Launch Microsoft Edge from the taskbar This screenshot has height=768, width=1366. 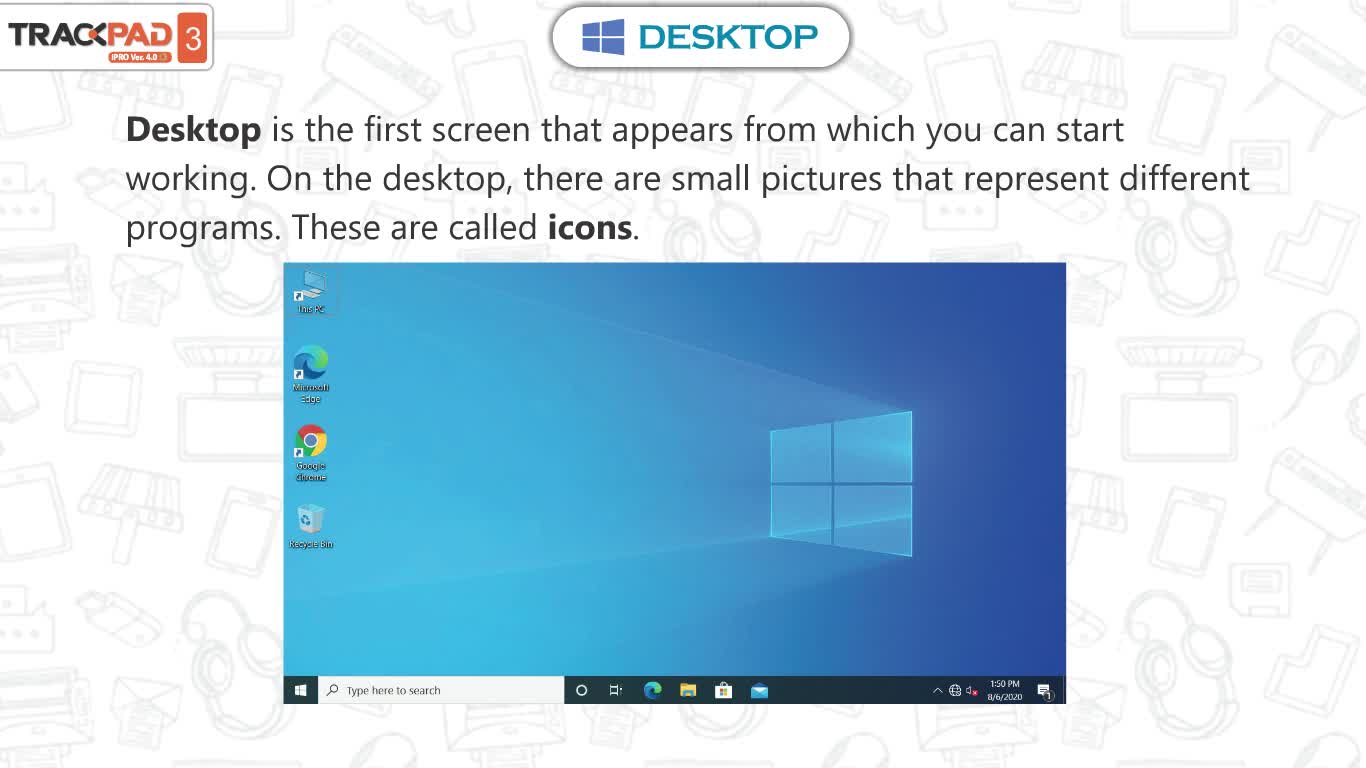[653, 690]
